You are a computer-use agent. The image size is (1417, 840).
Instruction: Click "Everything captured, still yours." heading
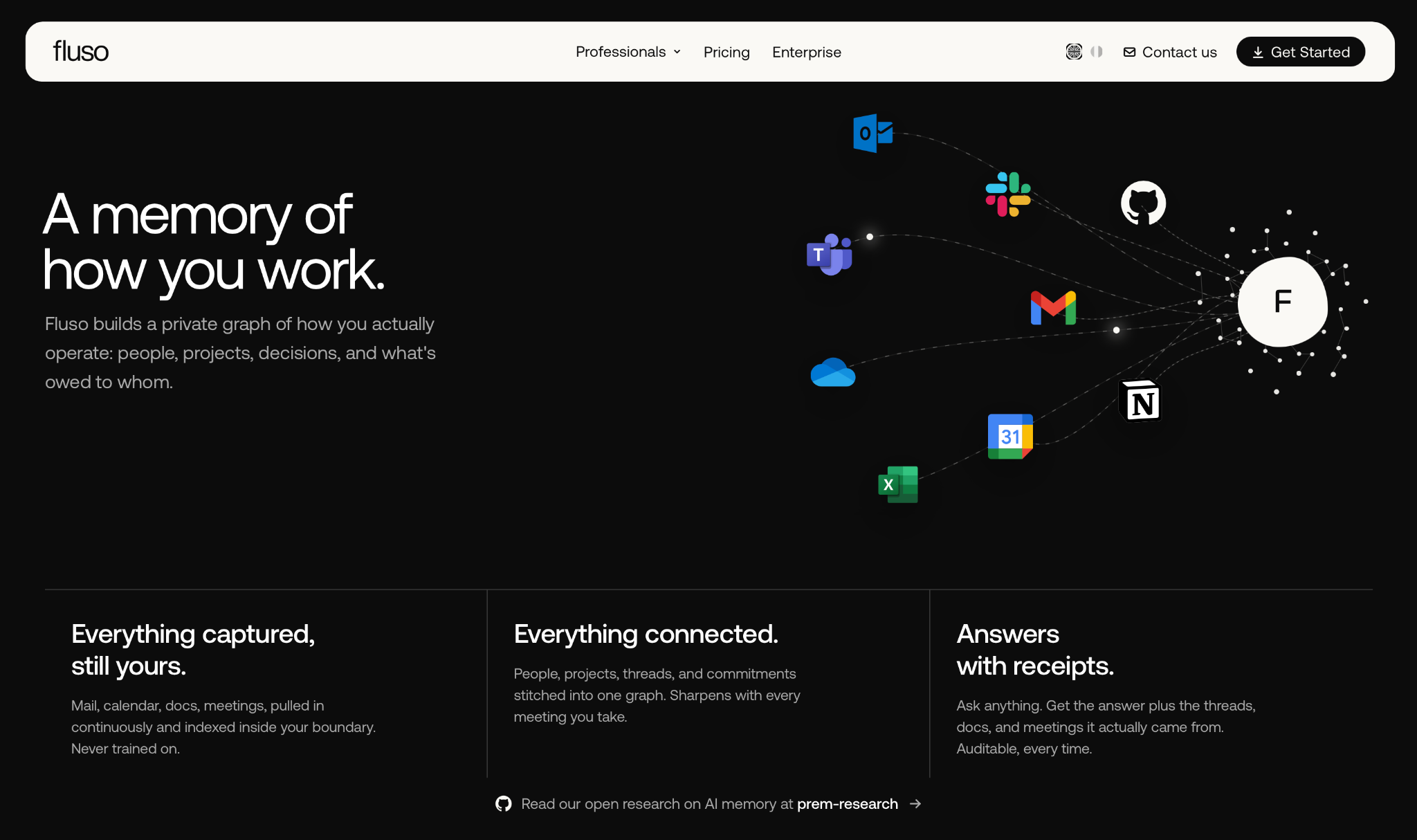coord(193,650)
